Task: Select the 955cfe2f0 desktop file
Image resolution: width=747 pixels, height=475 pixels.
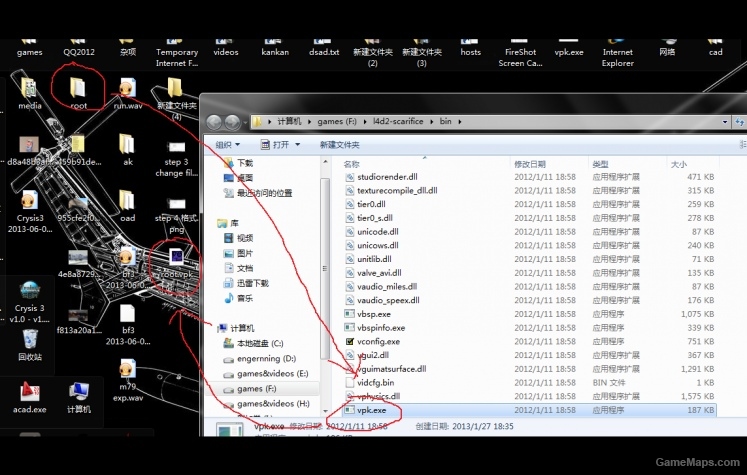Action: click(79, 209)
